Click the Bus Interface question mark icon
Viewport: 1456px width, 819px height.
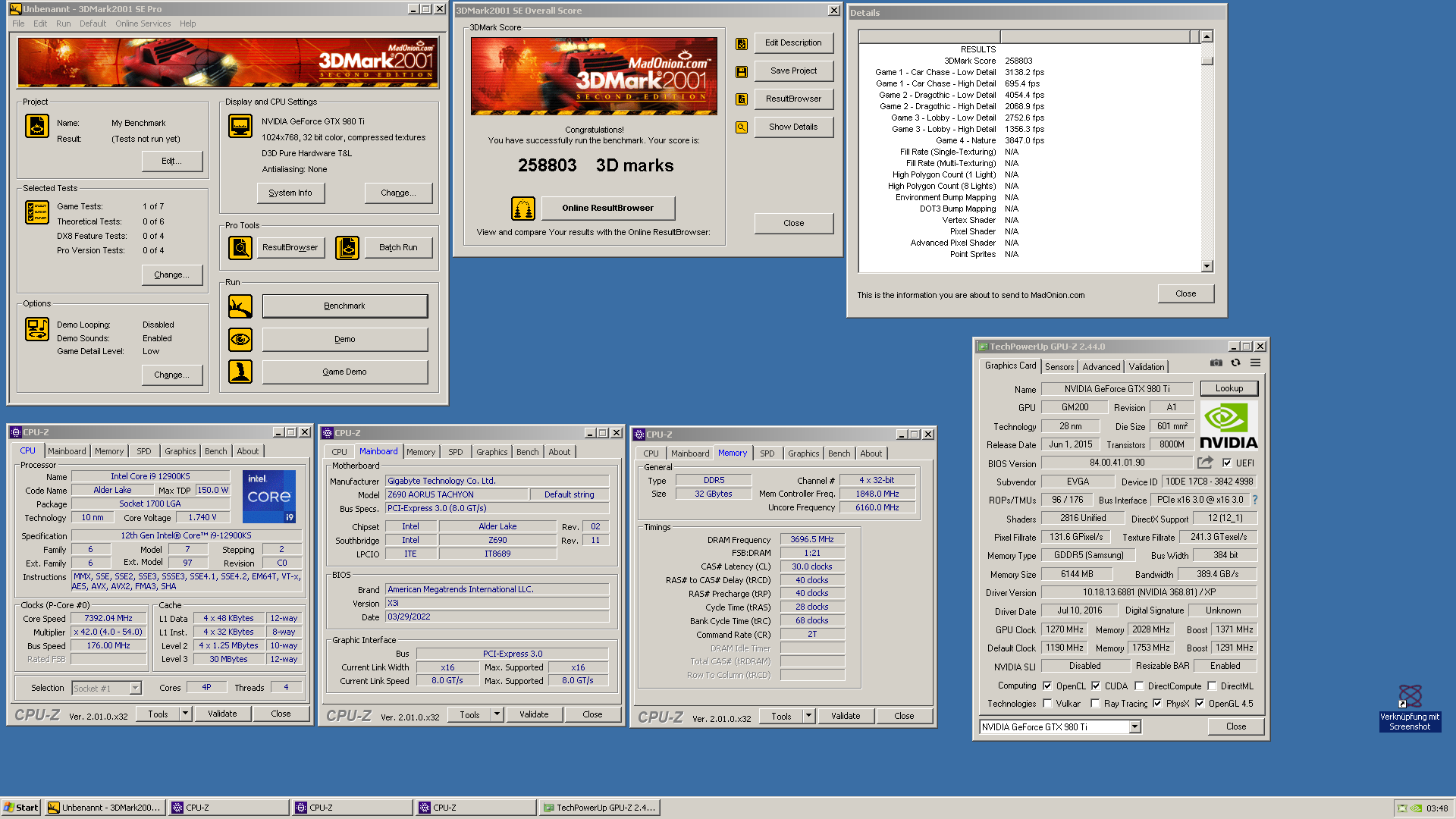[1255, 500]
